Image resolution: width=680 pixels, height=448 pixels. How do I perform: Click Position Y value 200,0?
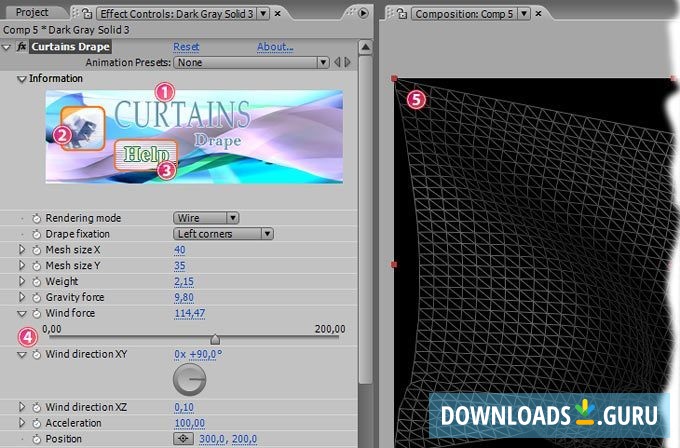pyautogui.click(x=244, y=439)
